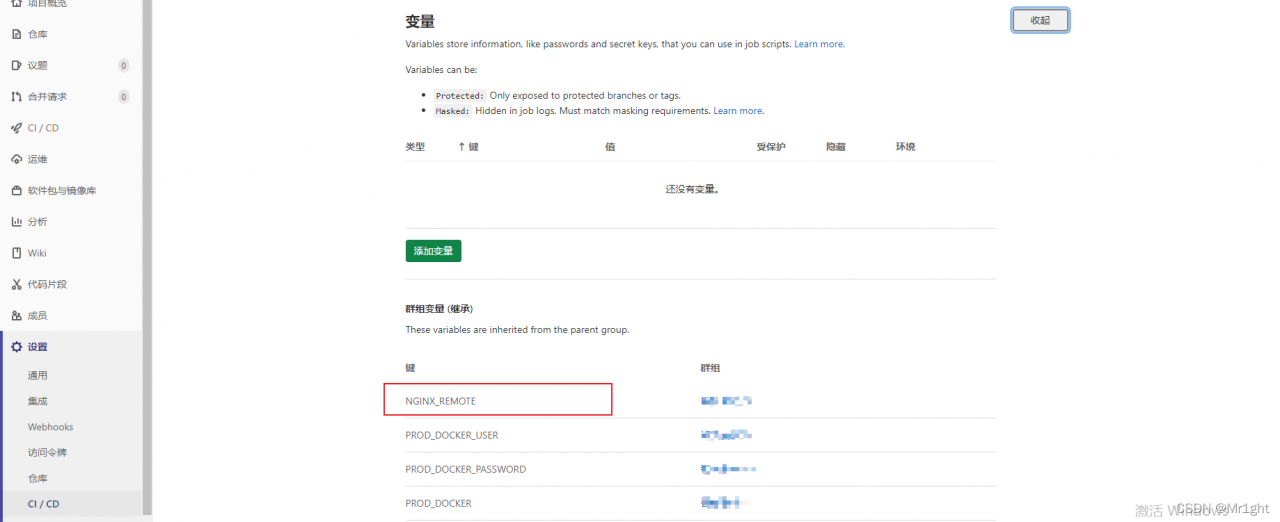
Task: Select the 访问令牌 settings submenu item
Action: (x=47, y=452)
